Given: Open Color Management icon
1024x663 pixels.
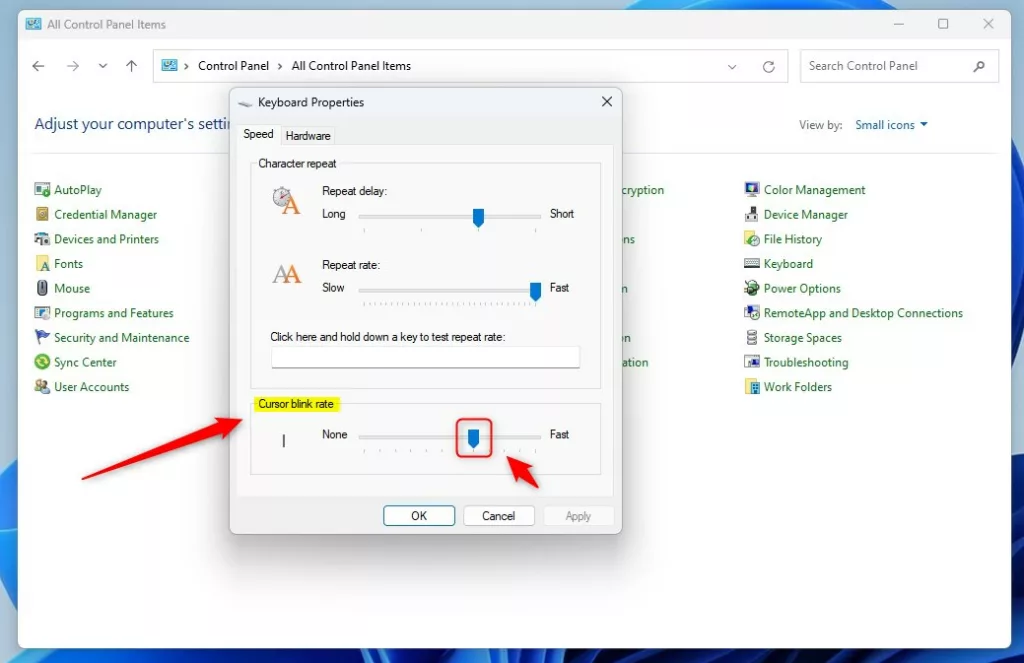Looking at the screenshot, I should 752,190.
